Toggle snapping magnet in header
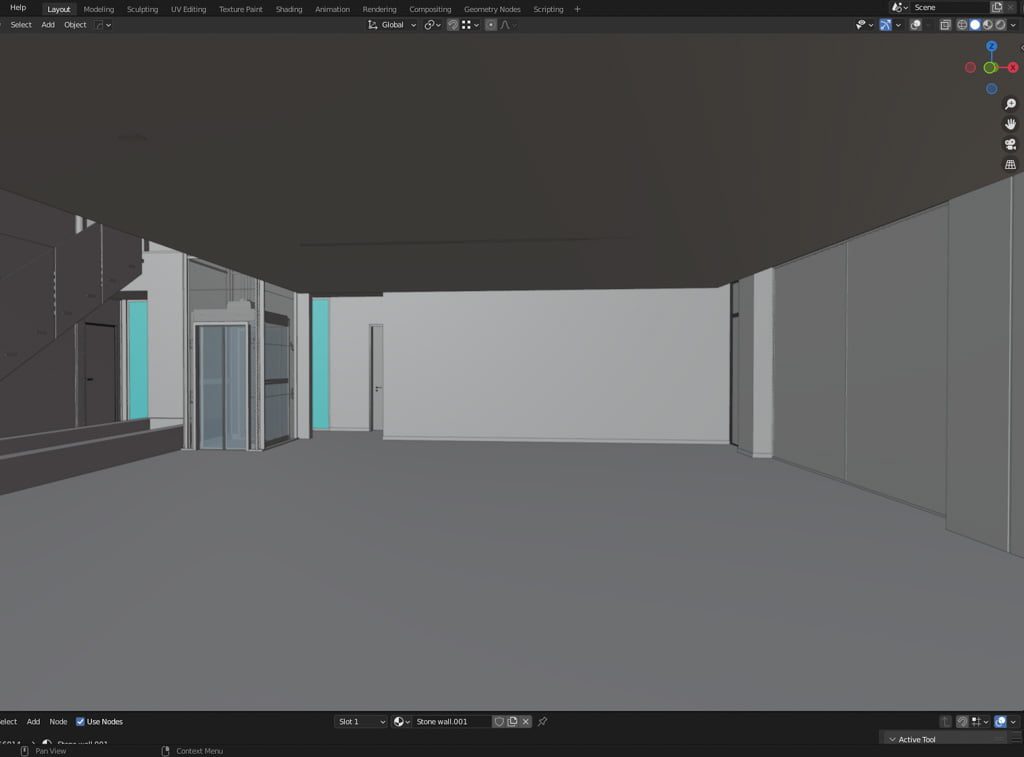The image size is (1024, 757). click(453, 25)
